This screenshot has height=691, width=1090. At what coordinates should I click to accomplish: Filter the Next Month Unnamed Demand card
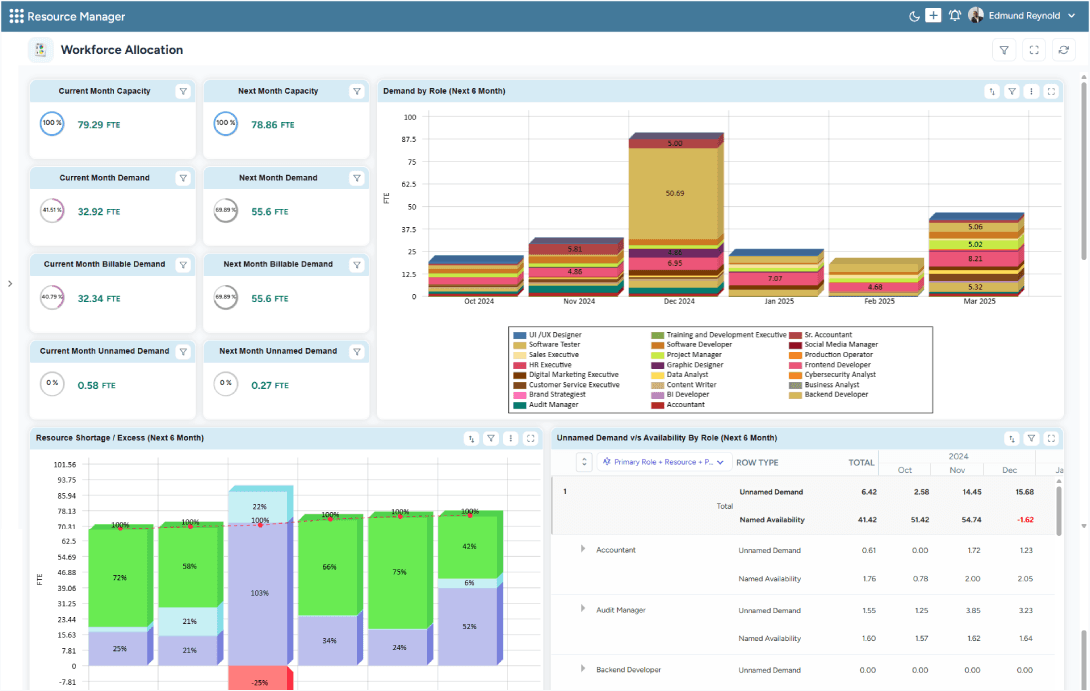[x=357, y=352]
